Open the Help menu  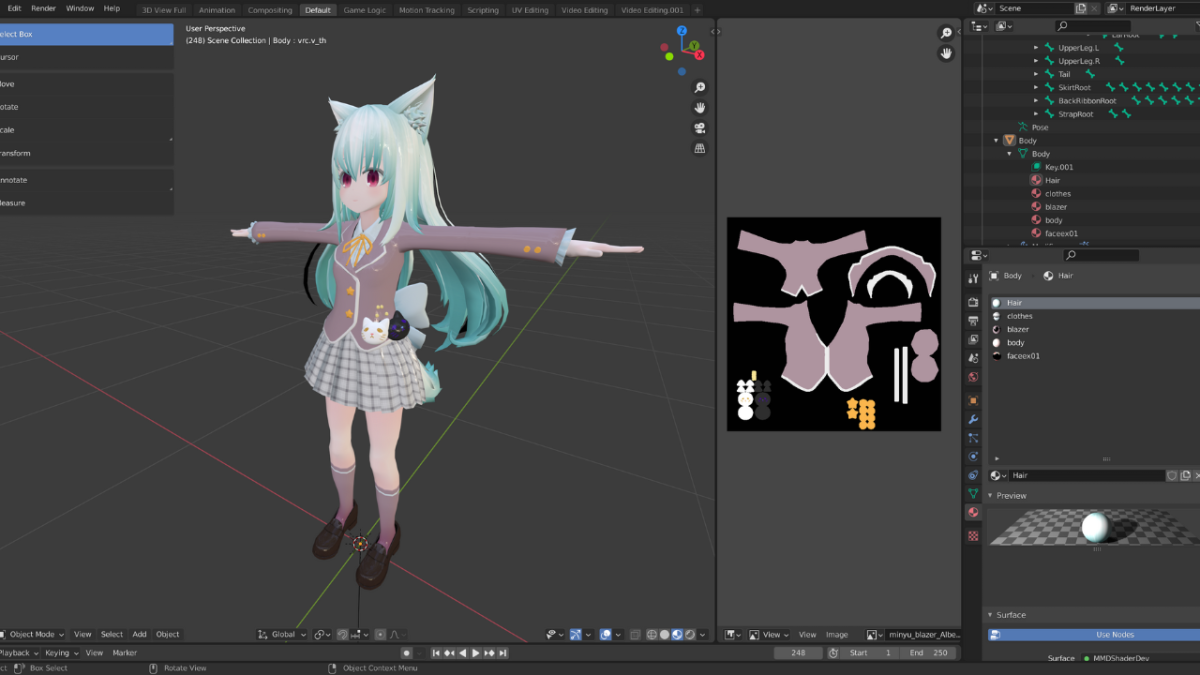coord(112,8)
